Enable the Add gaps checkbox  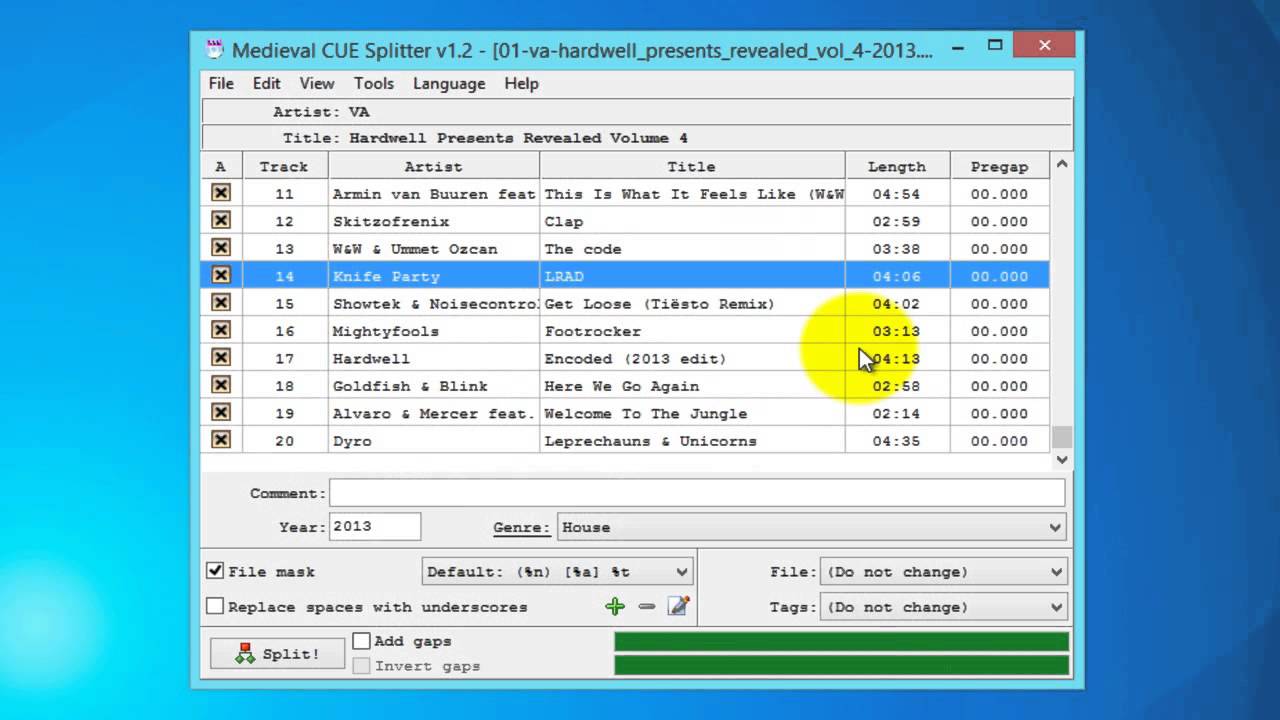[x=362, y=641]
